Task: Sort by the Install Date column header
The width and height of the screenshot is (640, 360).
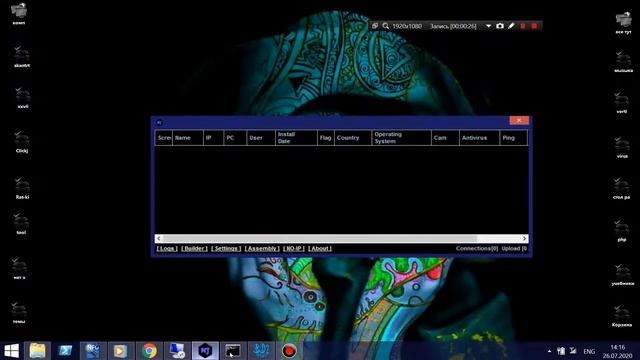Action: pos(296,138)
